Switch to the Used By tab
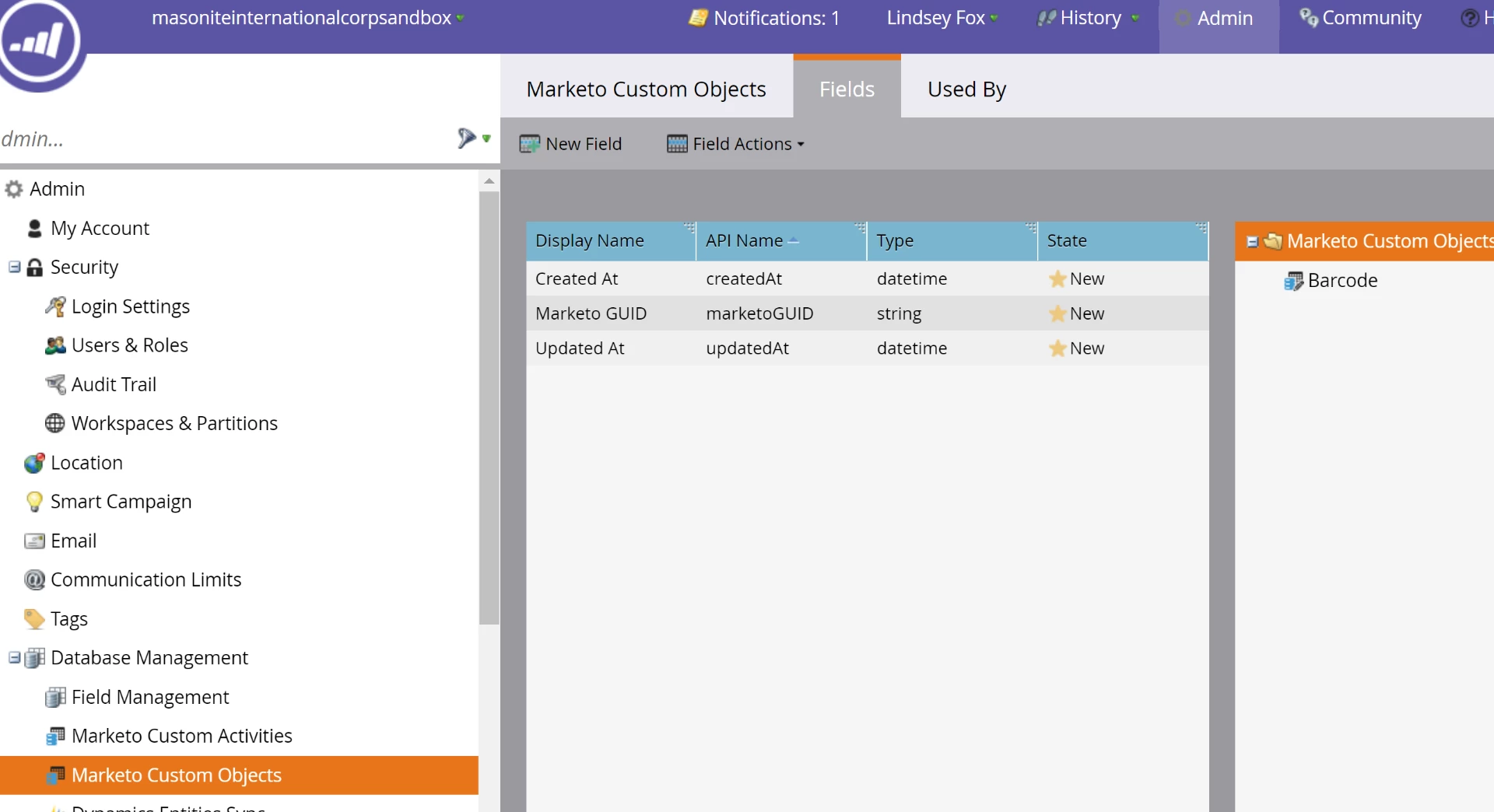The width and height of the screenshot is (1494, 812). click(966, 89)
